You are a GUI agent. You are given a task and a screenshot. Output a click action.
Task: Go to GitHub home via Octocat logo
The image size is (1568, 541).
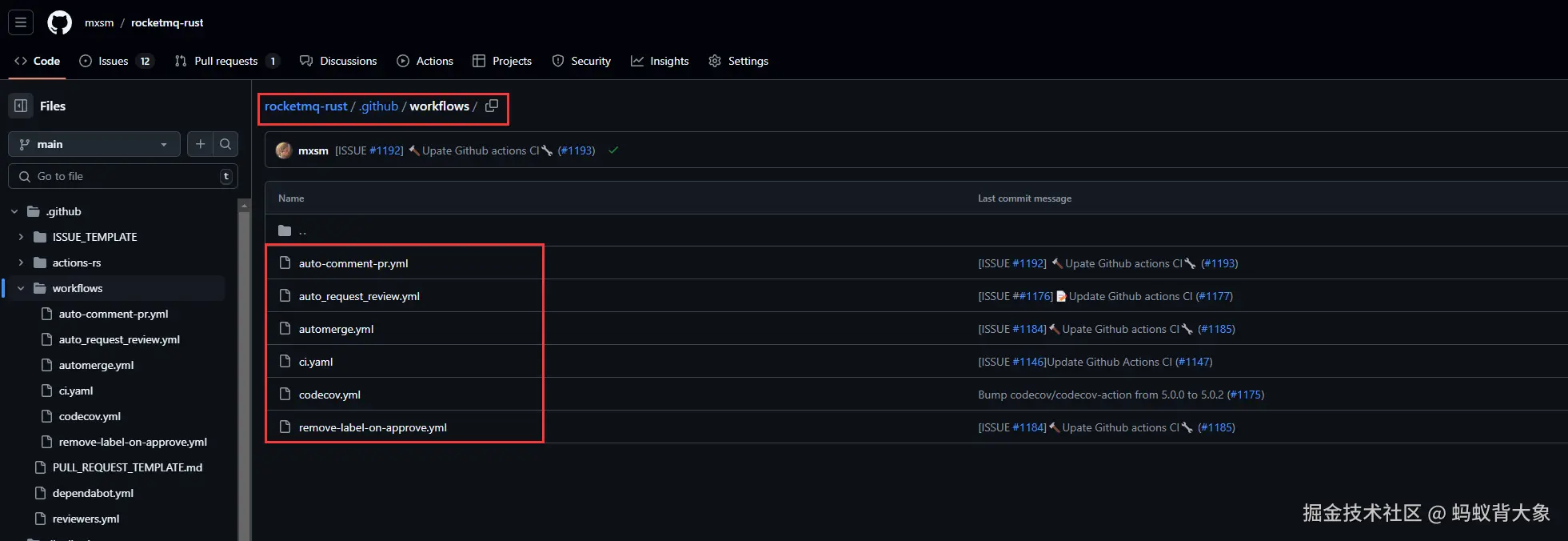point(59,22)
